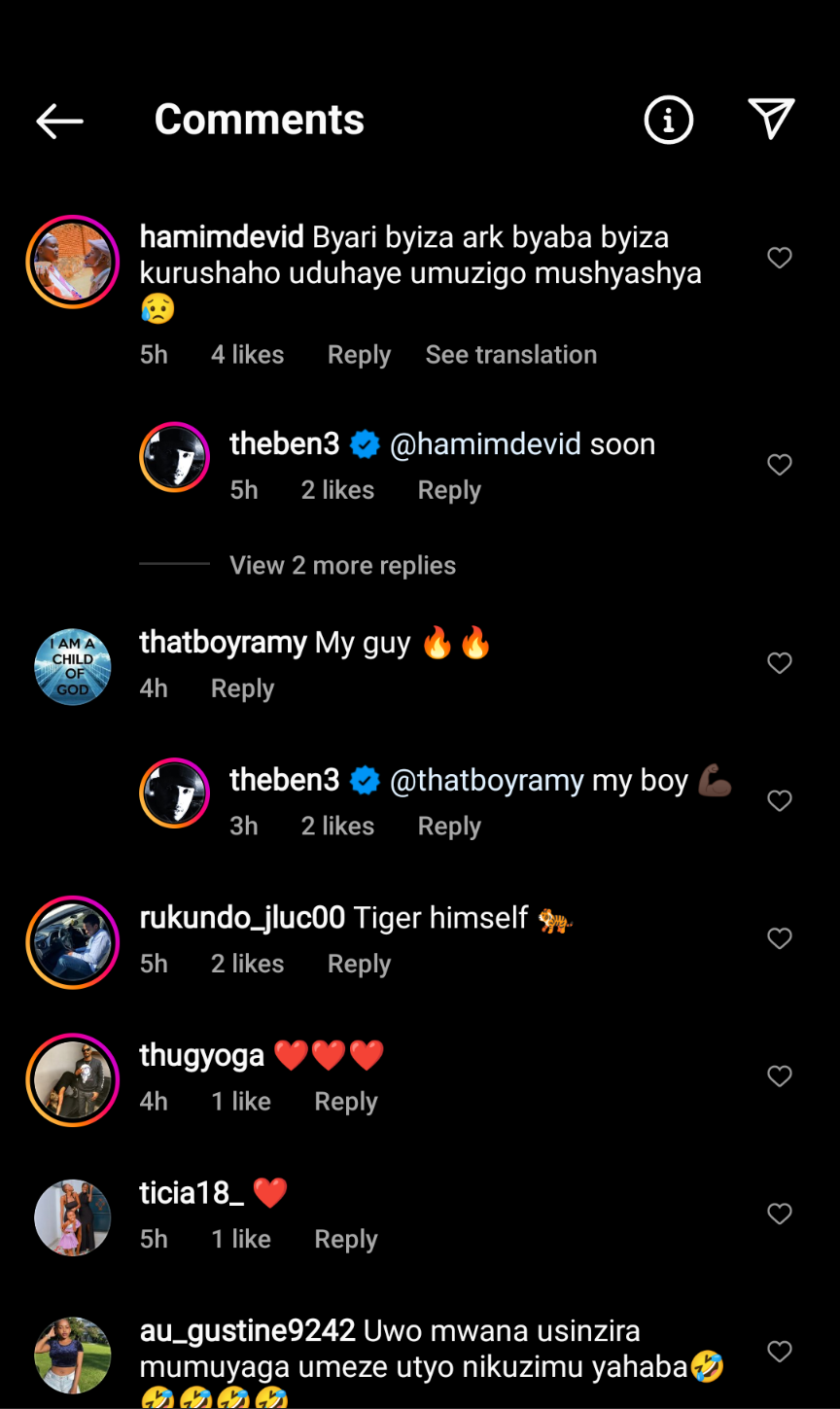Open hamimdevid's profile picture
Viewport: 840px width, 1409px height.
coord(72,262)
